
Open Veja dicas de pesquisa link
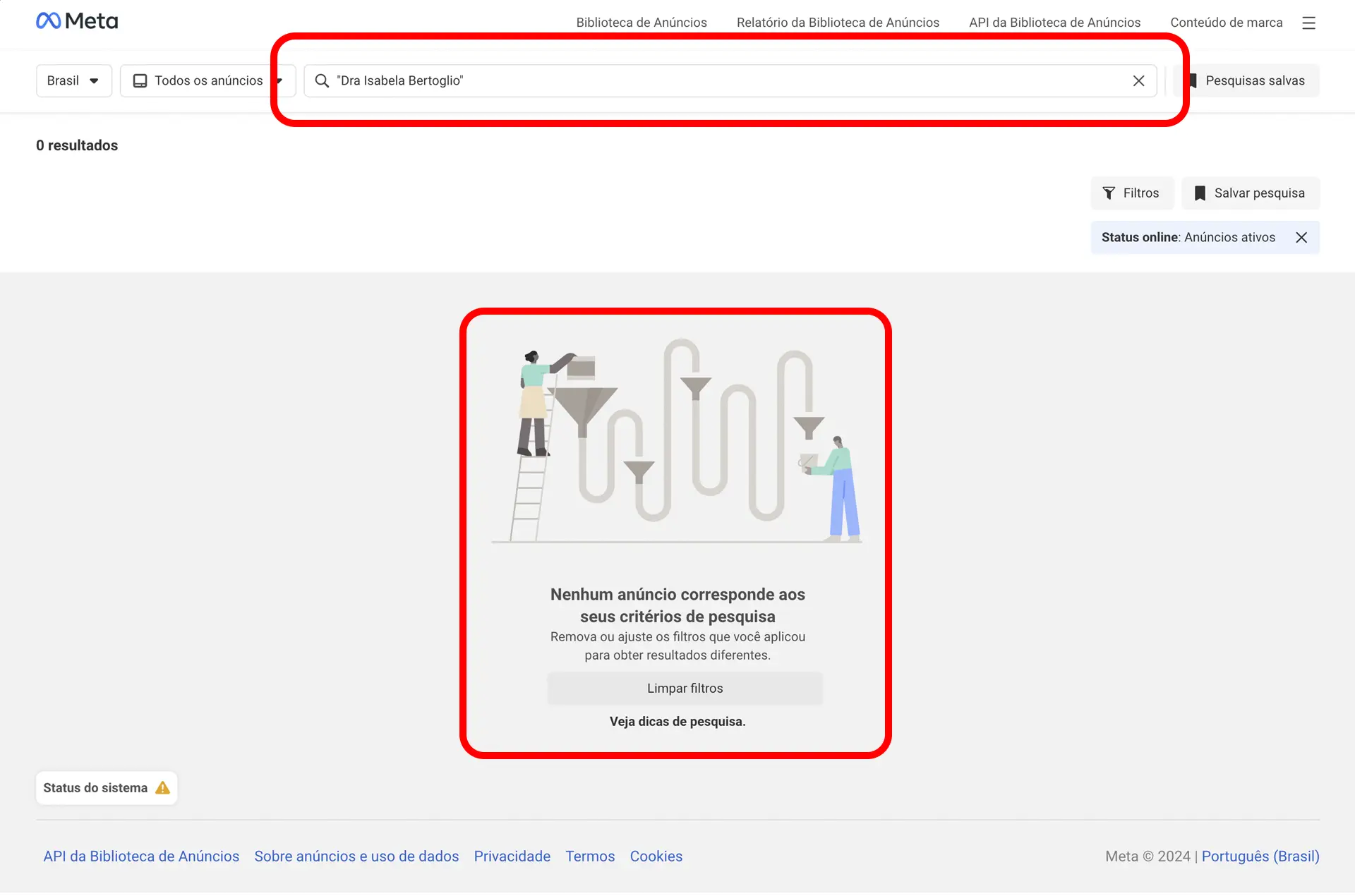(x=677, y=721)
